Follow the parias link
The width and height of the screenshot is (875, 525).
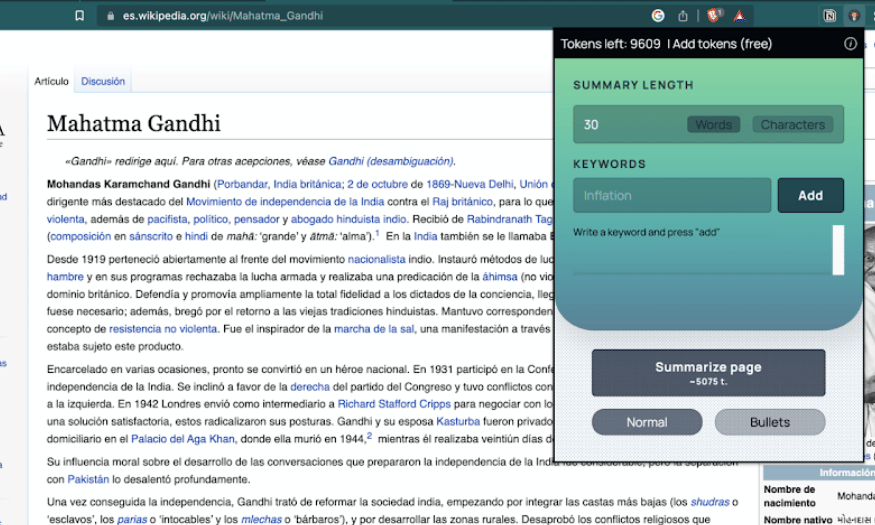tap(132, 519)
